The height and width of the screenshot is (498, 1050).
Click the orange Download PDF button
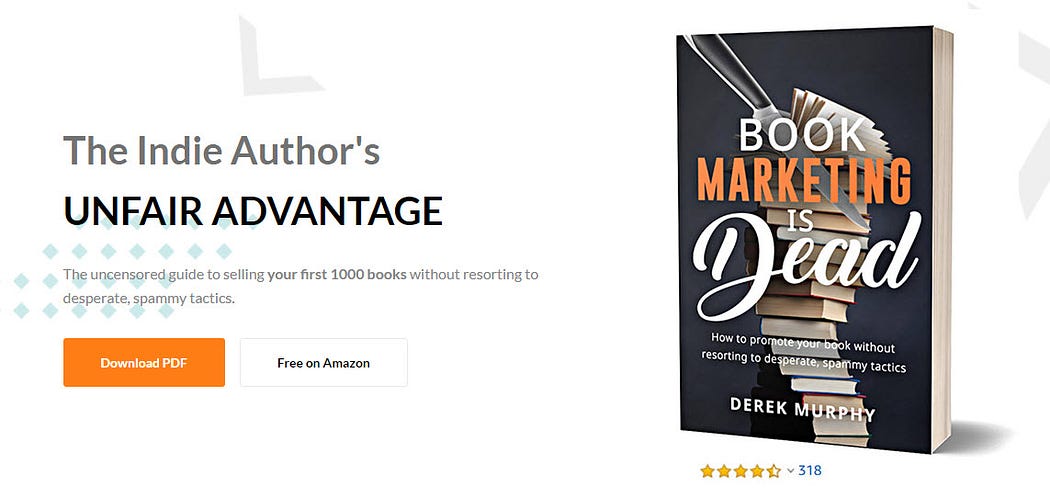(144, 362)
